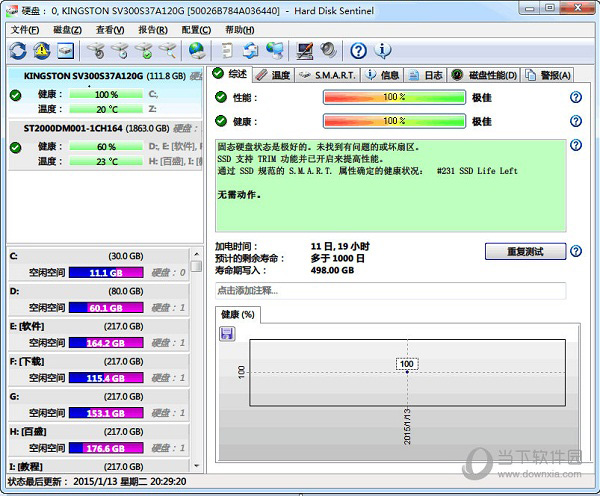Click E: [软件] free space 164.2 GB
This screenshot has width=600, height=496.
click(106, 343)
